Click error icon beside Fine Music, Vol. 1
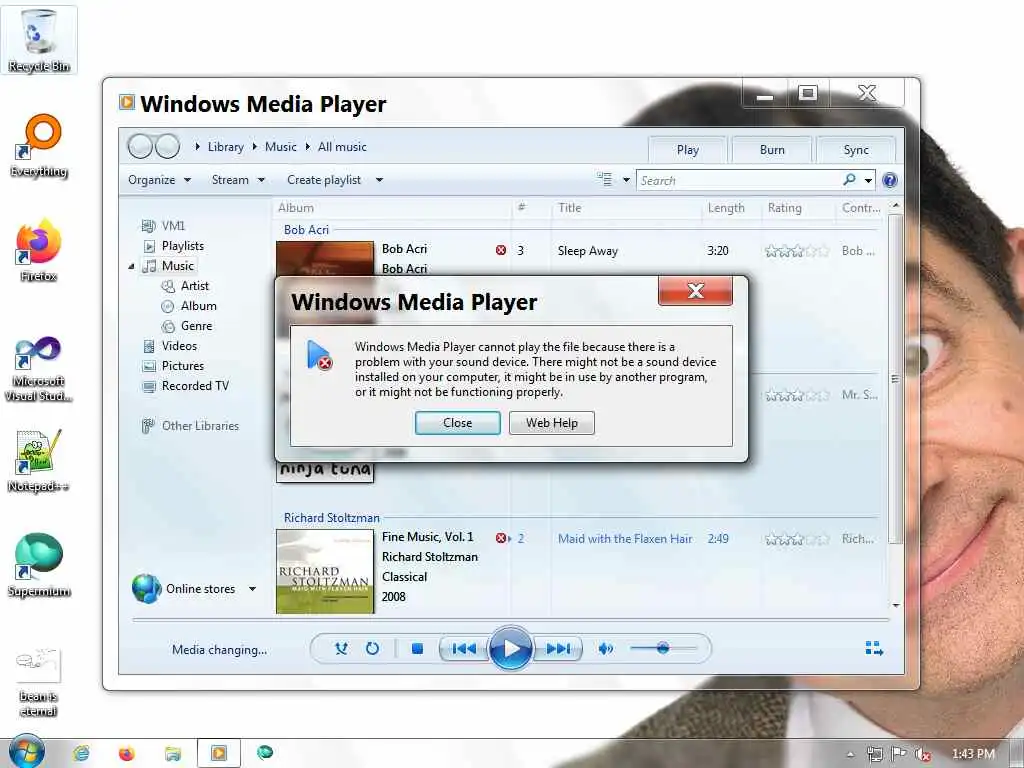Viewport: 1024px width, 768px height. (x=501, y=538)
